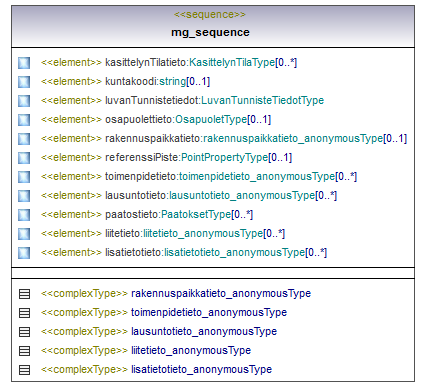Image resolution: width=425 pixels, height=386 pixels.
Task: Select the complexType icon beside liitetieto_anonymousType
Action: 24,351
